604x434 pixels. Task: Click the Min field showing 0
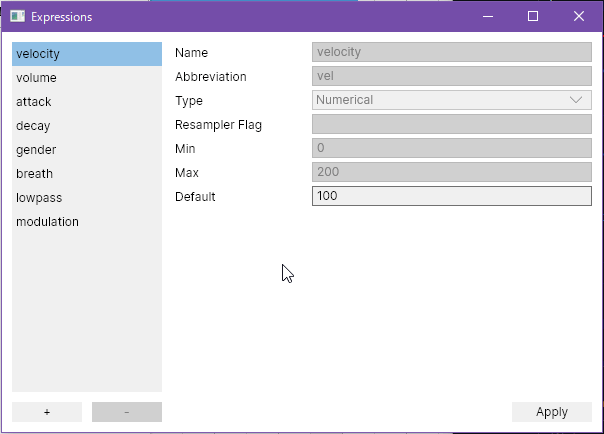pos(452,148)
